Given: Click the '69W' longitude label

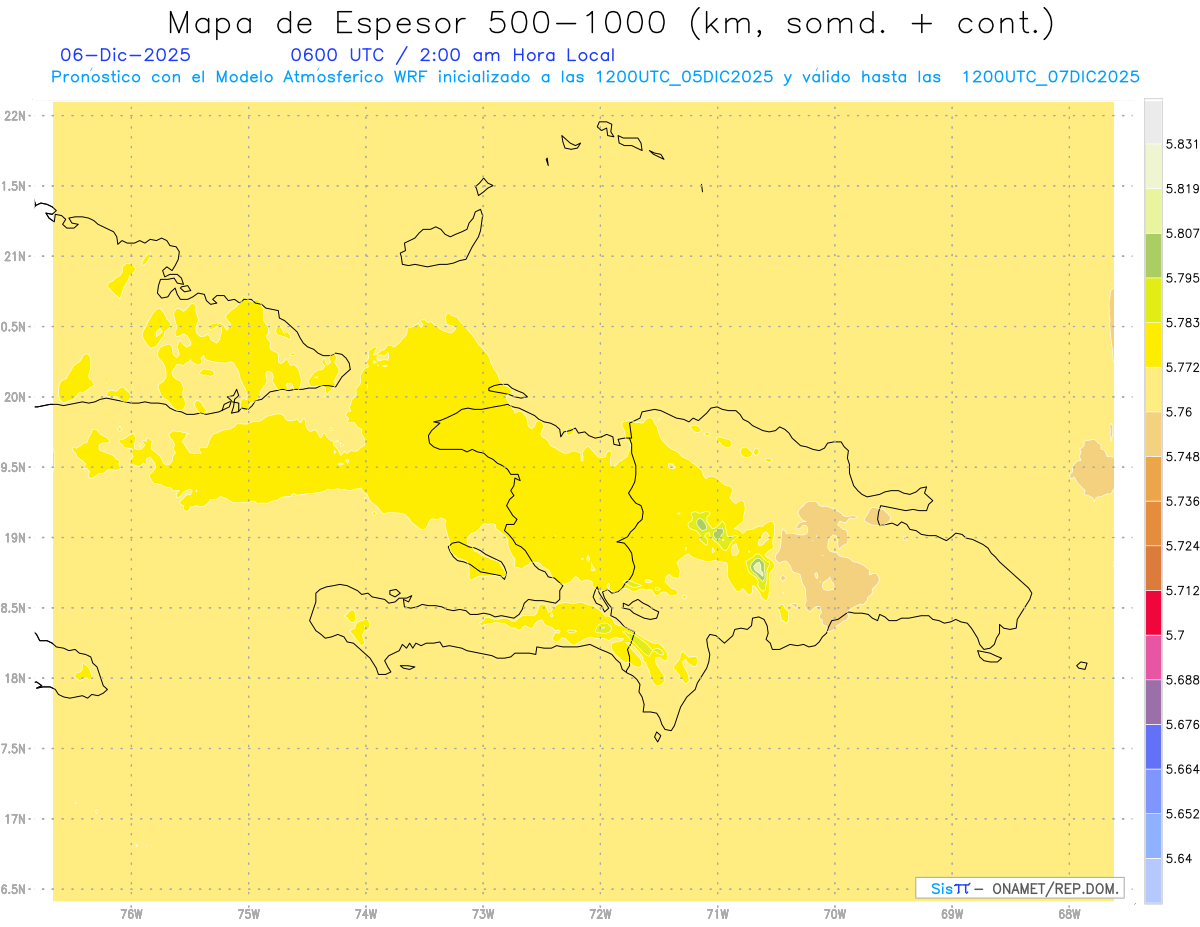Looking at the screenshot, I should coord(952,913).
